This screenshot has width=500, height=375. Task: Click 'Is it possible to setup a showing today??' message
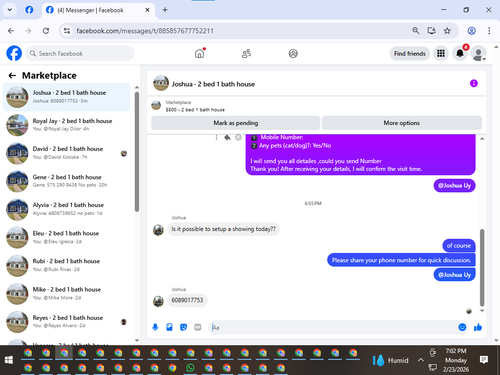pos(223,229)
